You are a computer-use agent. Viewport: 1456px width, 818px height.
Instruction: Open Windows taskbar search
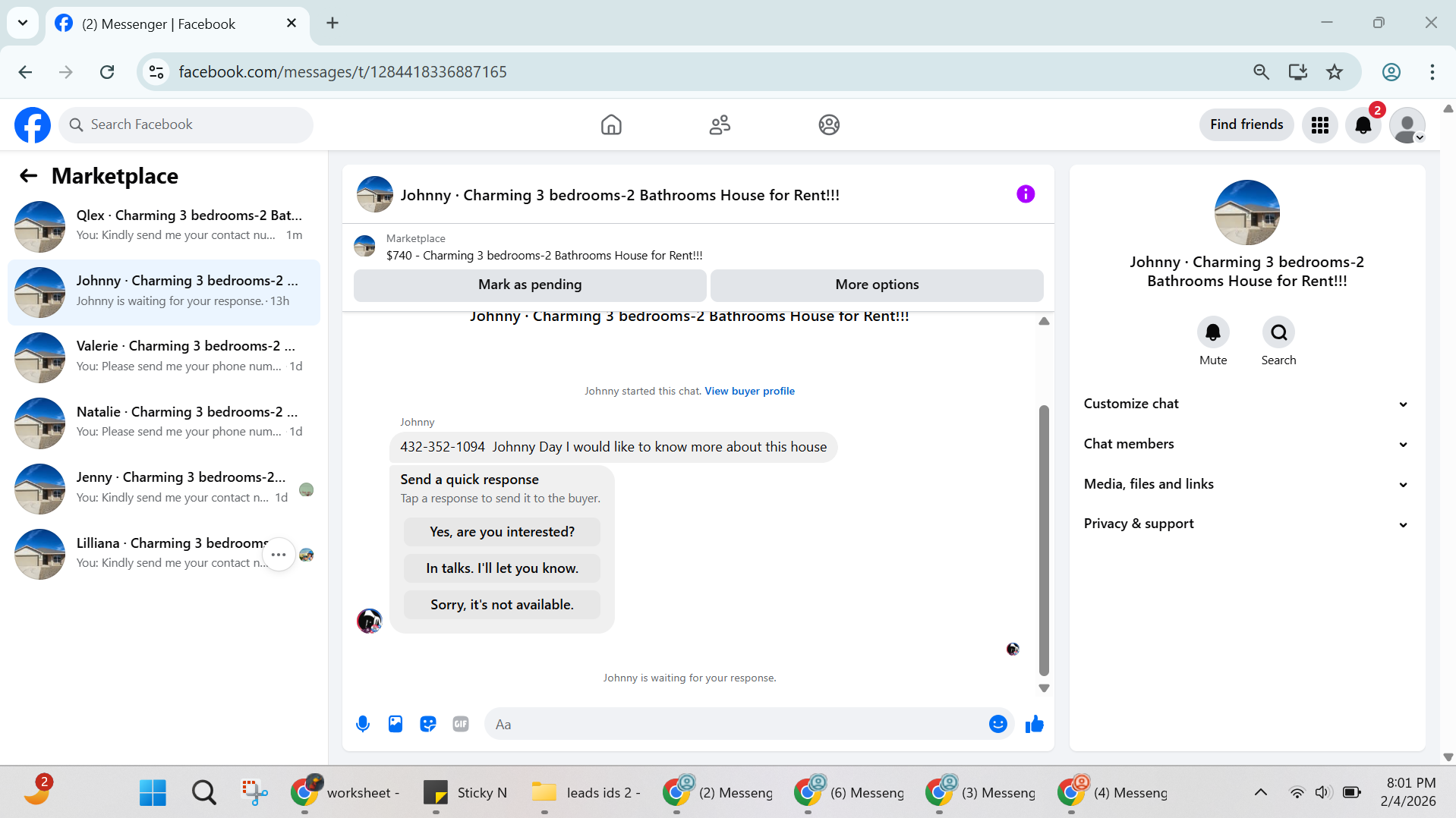pos(203,792)
